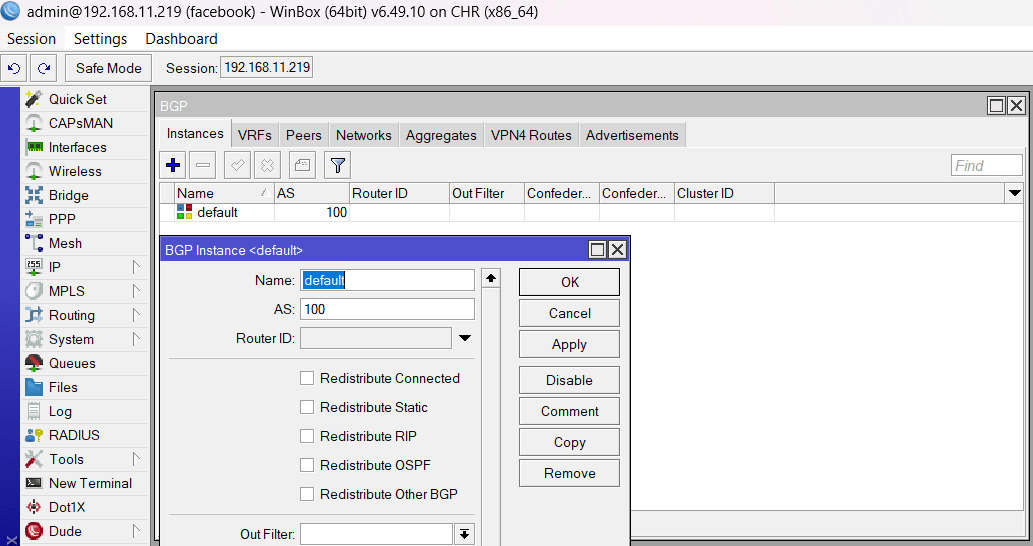Switch to the Aggregates tab

(441, 135)
